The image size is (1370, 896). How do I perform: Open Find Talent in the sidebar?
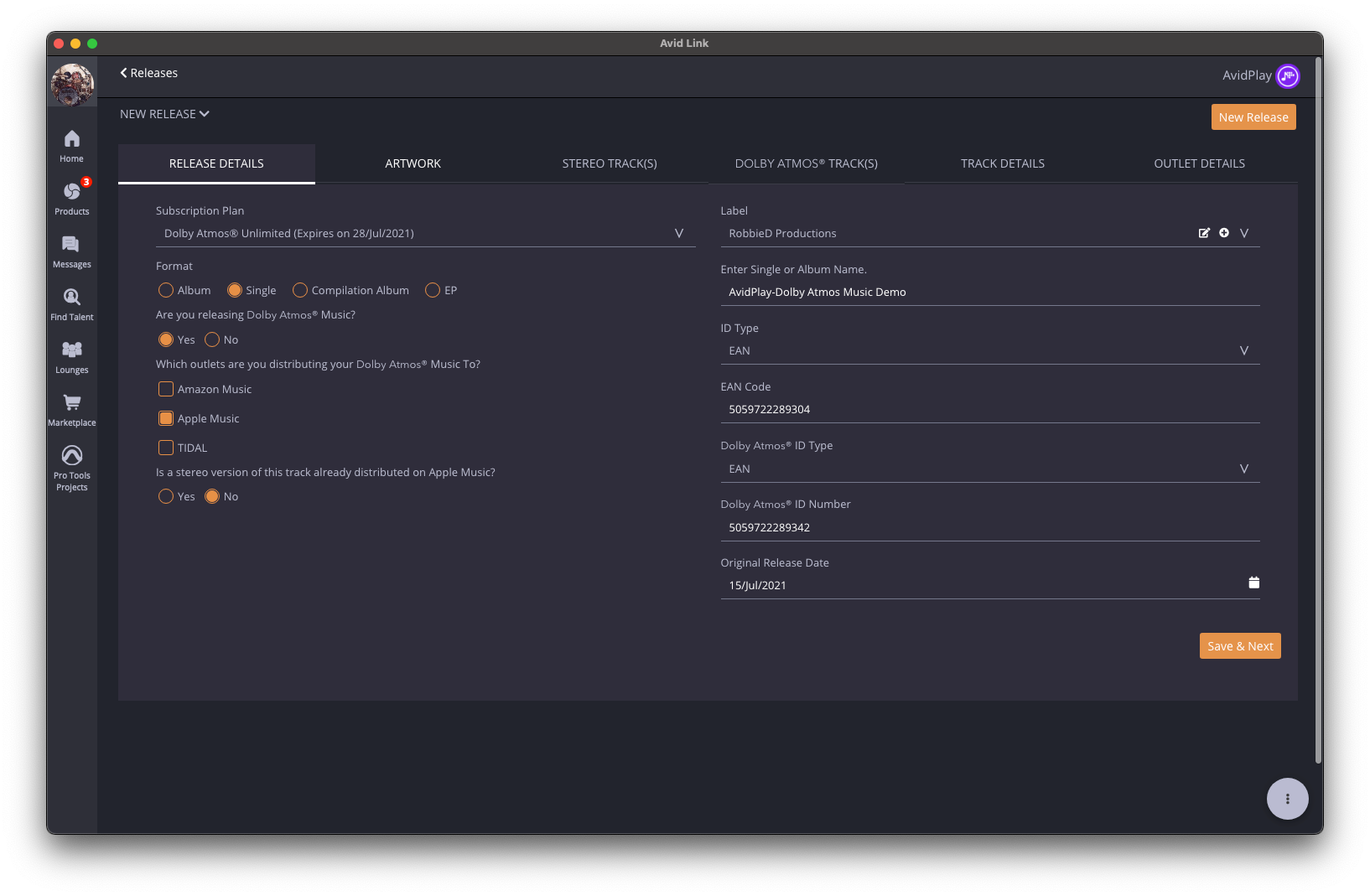72,304
